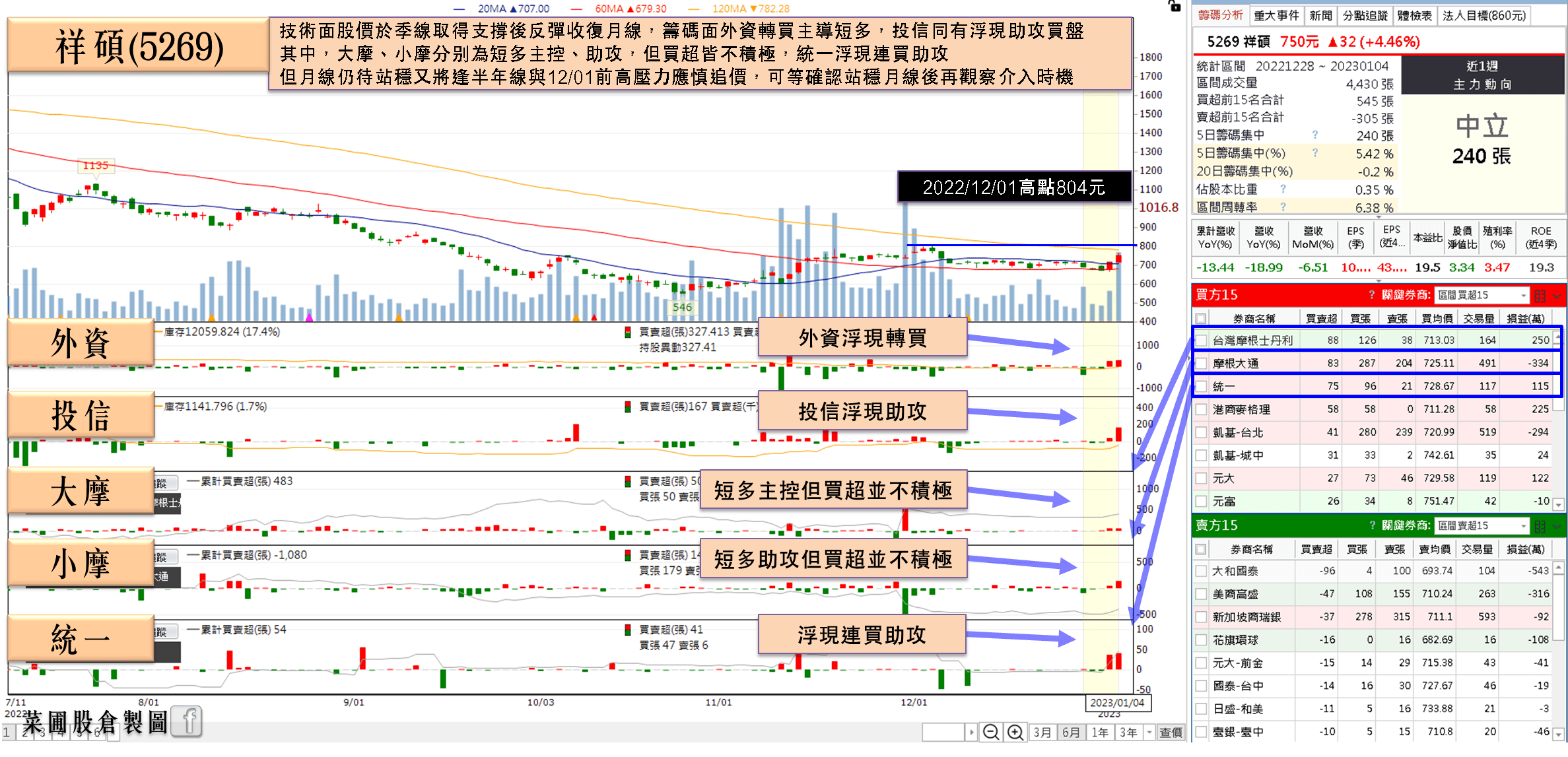Open the question mark help in 賣方15 header
Screen dimensions: 1568x757
[x=1372, y=525]
